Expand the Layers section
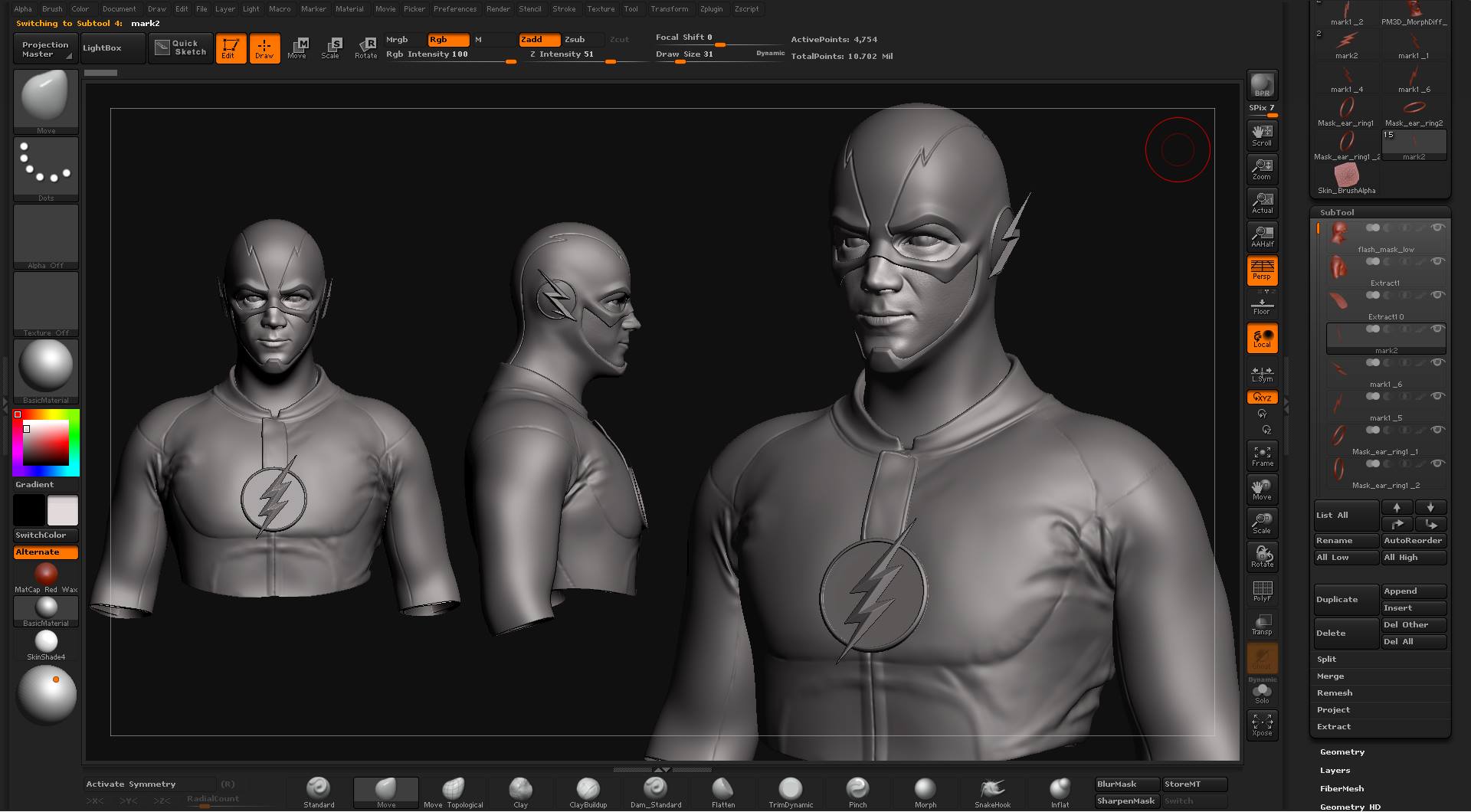This screenshot has width=1471, height=812. click(x=1335, y=771)
